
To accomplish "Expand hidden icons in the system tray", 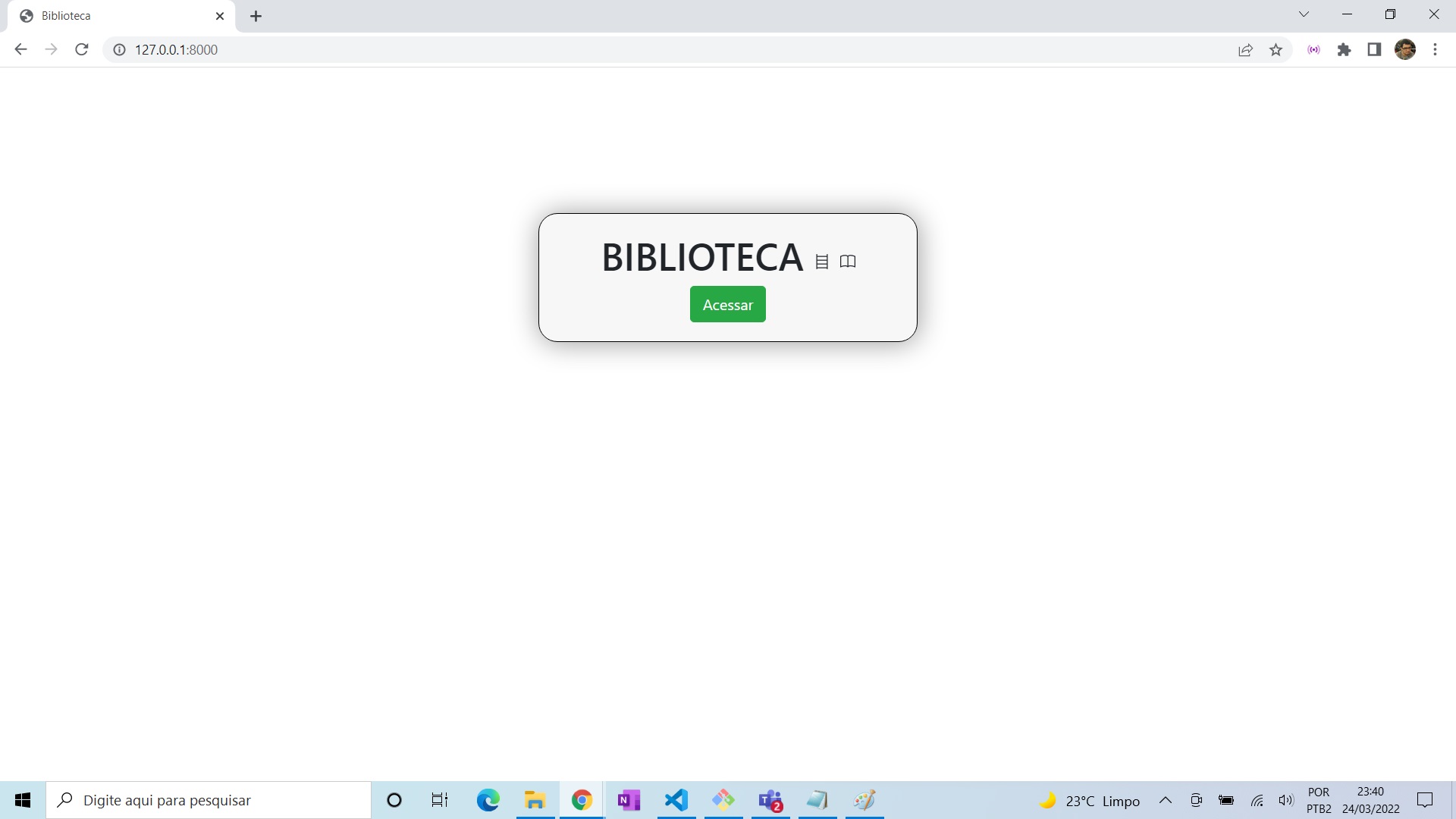I will pyautogui.click(x=1166, y=800).
